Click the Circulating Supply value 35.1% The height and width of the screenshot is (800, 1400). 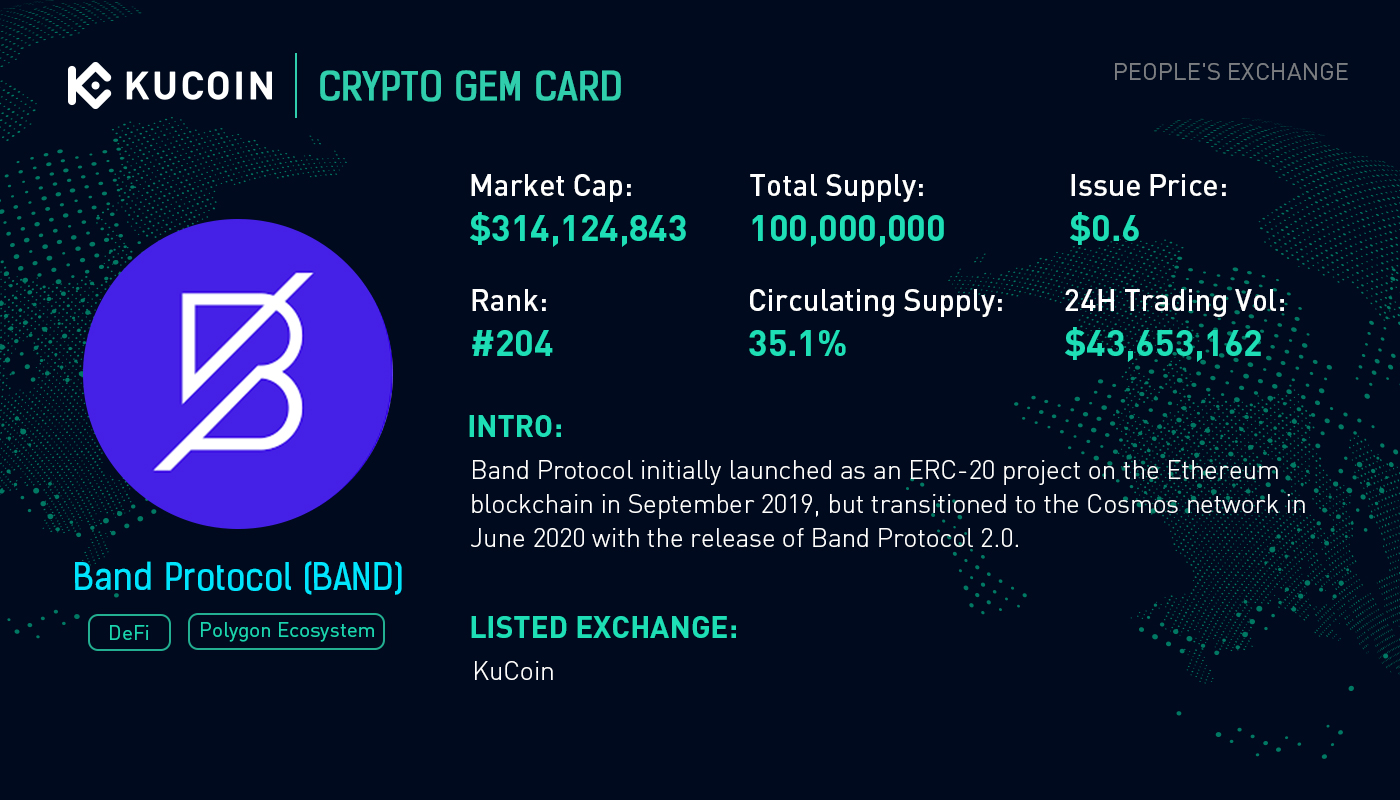tap(797, 344)
